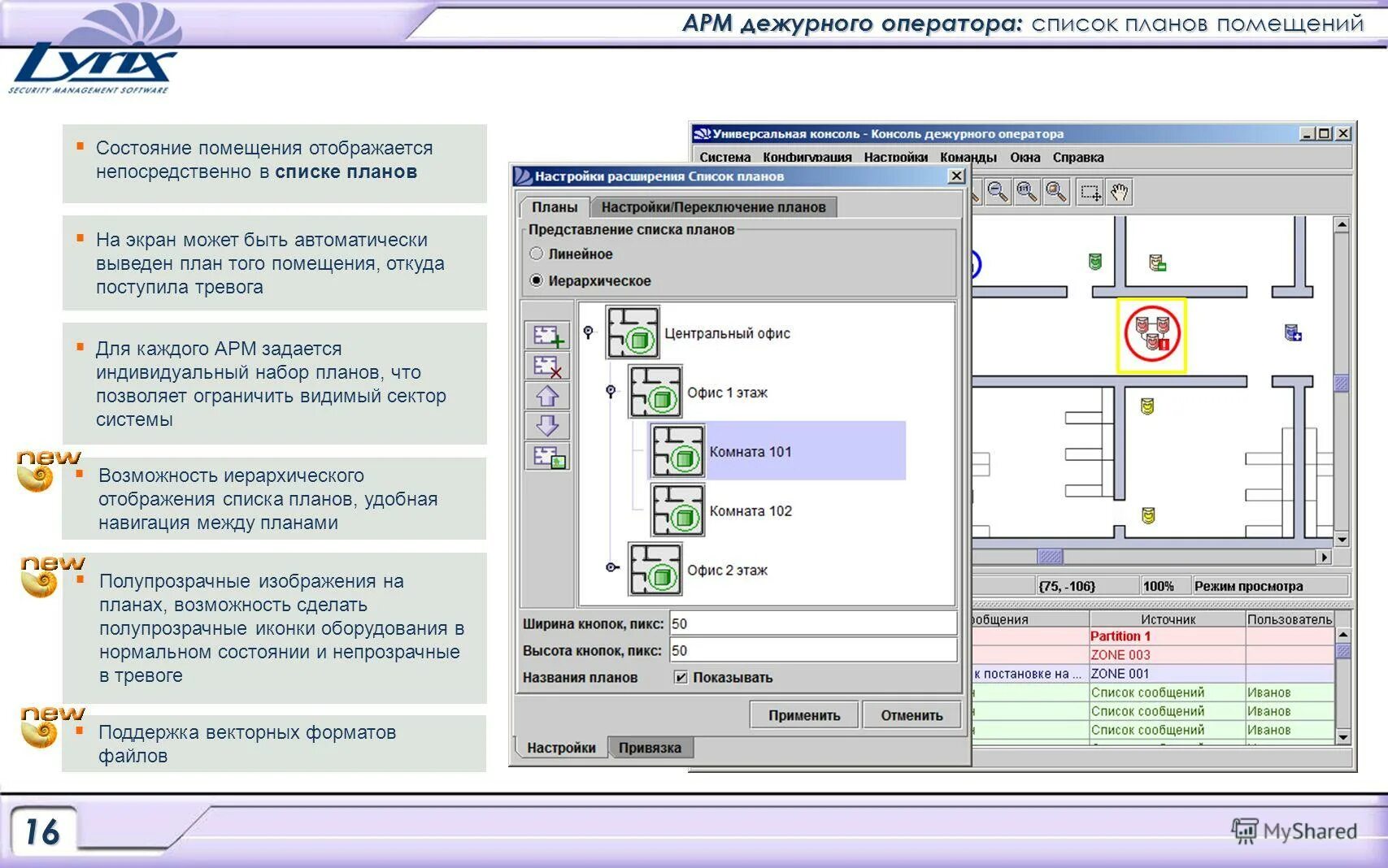Click the floor plan scroll right arrow
The width and height of the screenshot is (1388, 868).
point(1325,557)
